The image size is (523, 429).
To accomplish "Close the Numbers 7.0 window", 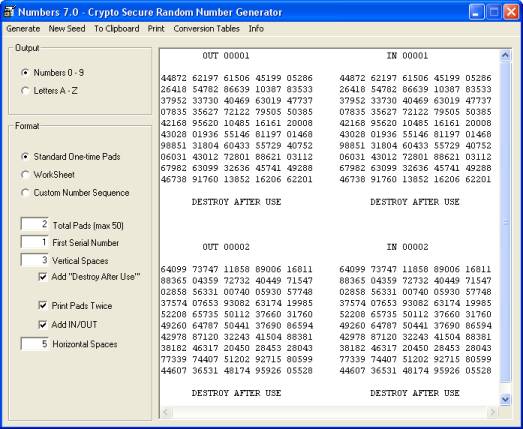I will pos(511,12).
